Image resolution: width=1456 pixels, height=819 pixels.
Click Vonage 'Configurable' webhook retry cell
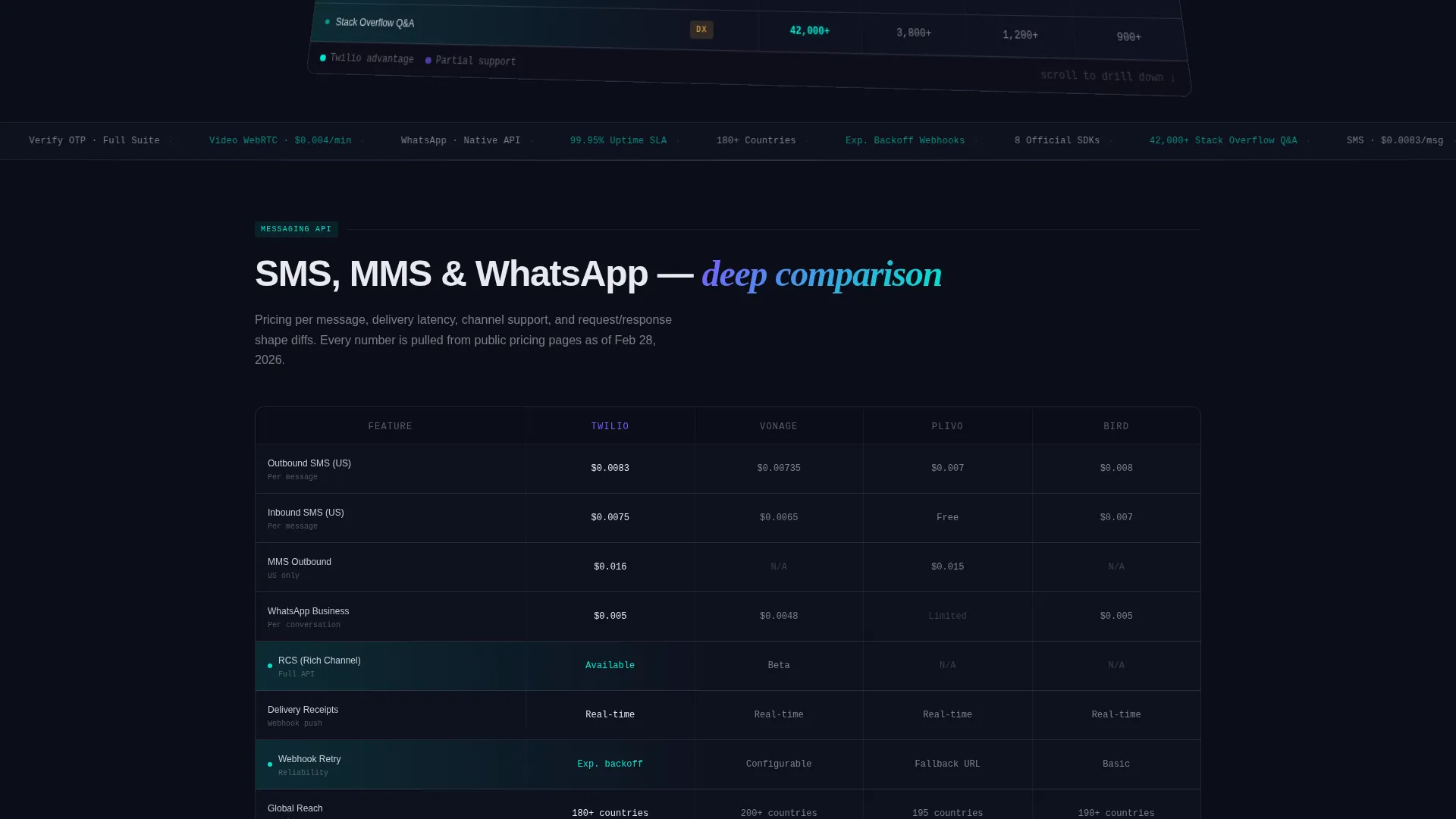pyautogui.click(x=779, y=764)
